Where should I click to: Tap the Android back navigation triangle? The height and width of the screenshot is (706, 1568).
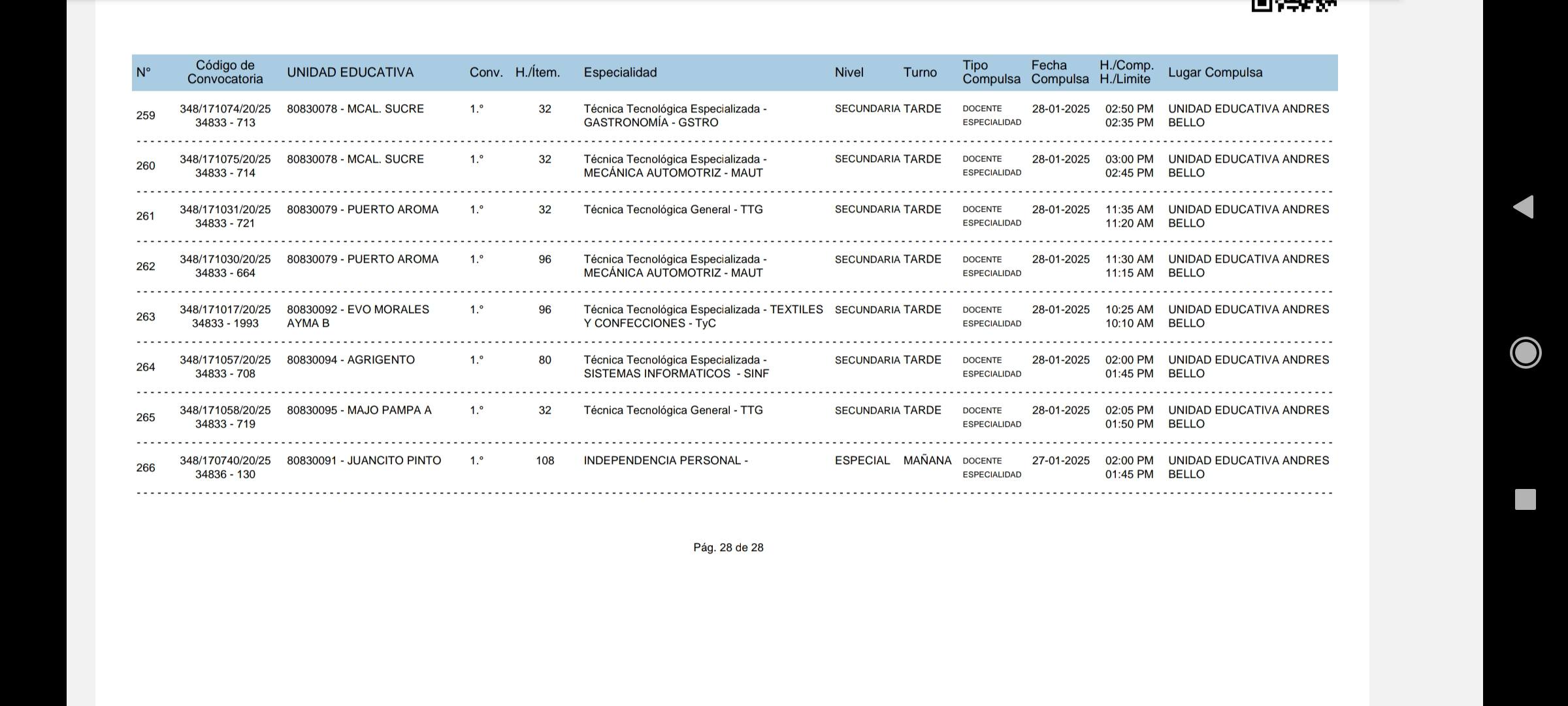pyautogui.click(x=1524, y=207)
